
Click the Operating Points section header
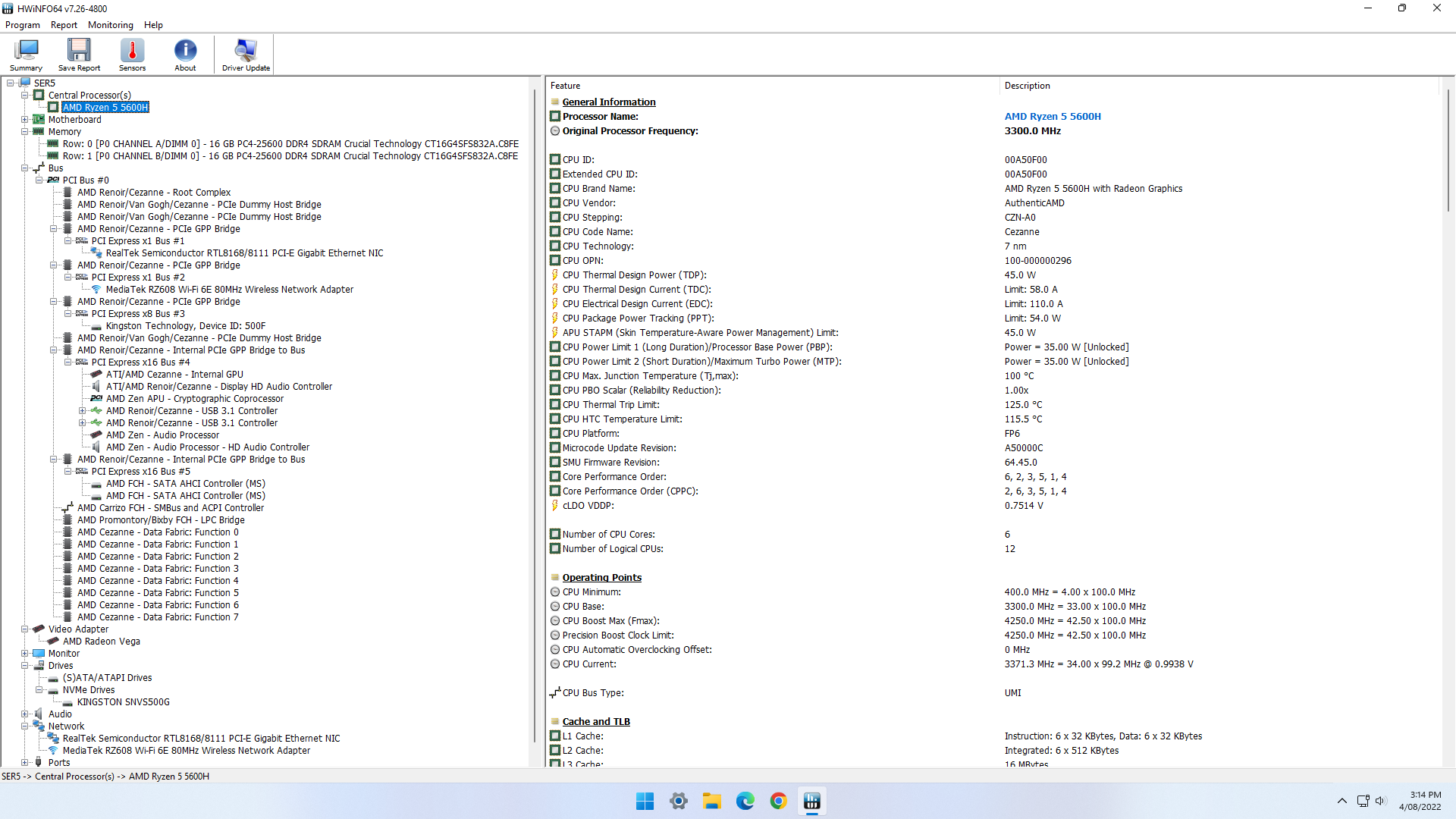point(601,578)
